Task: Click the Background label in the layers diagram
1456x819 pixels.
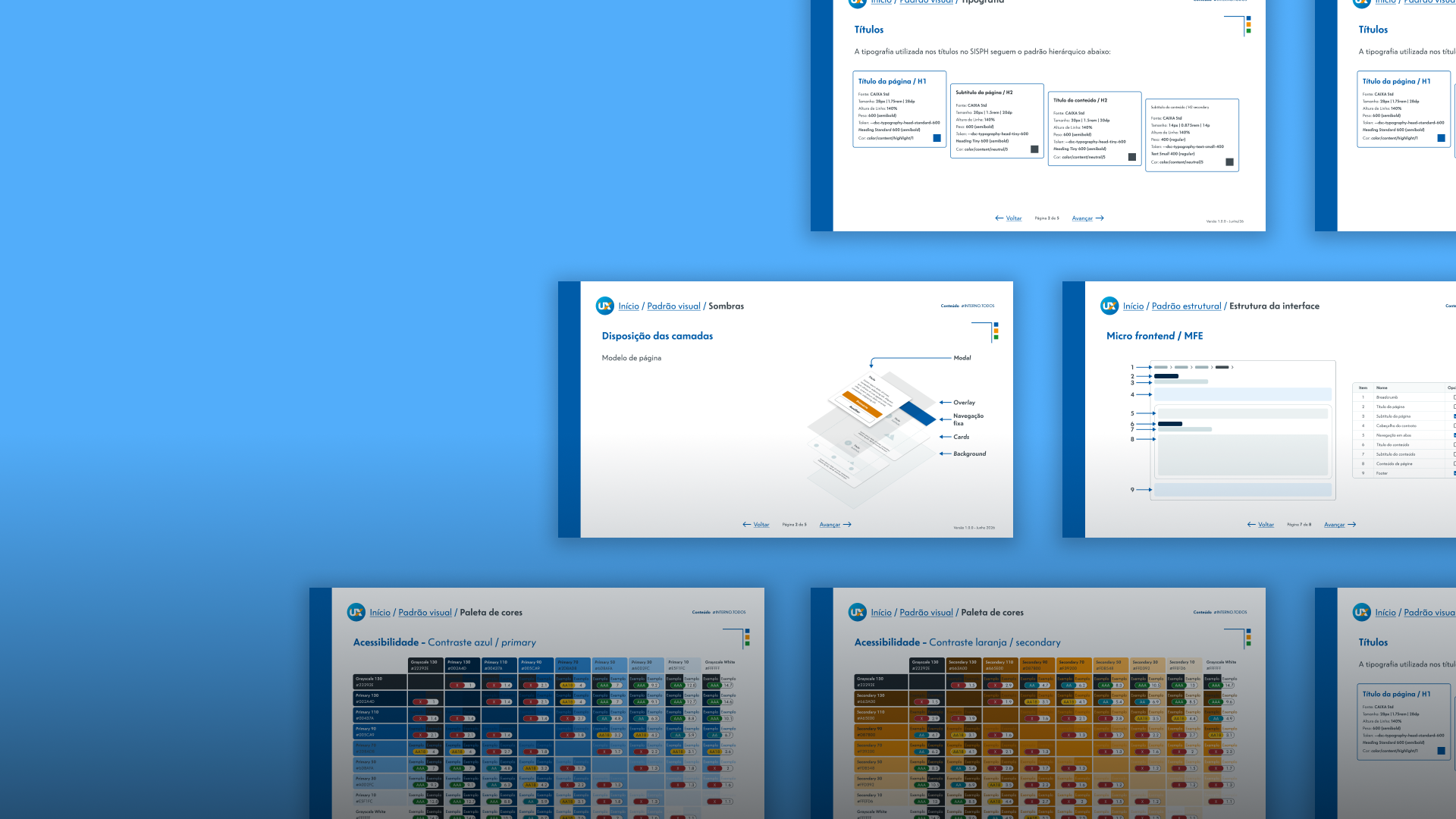Action: [970, 453]
